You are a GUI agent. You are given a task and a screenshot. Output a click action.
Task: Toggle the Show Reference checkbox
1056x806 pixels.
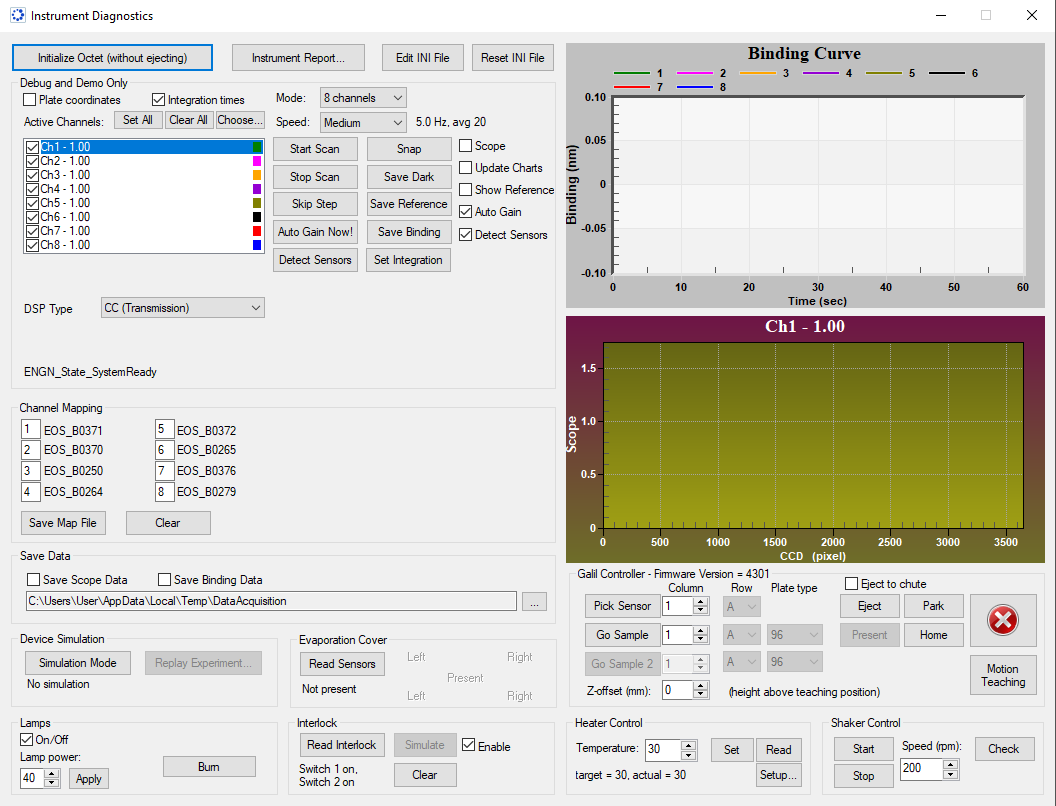pyautogui.click(x=465, y=190)
